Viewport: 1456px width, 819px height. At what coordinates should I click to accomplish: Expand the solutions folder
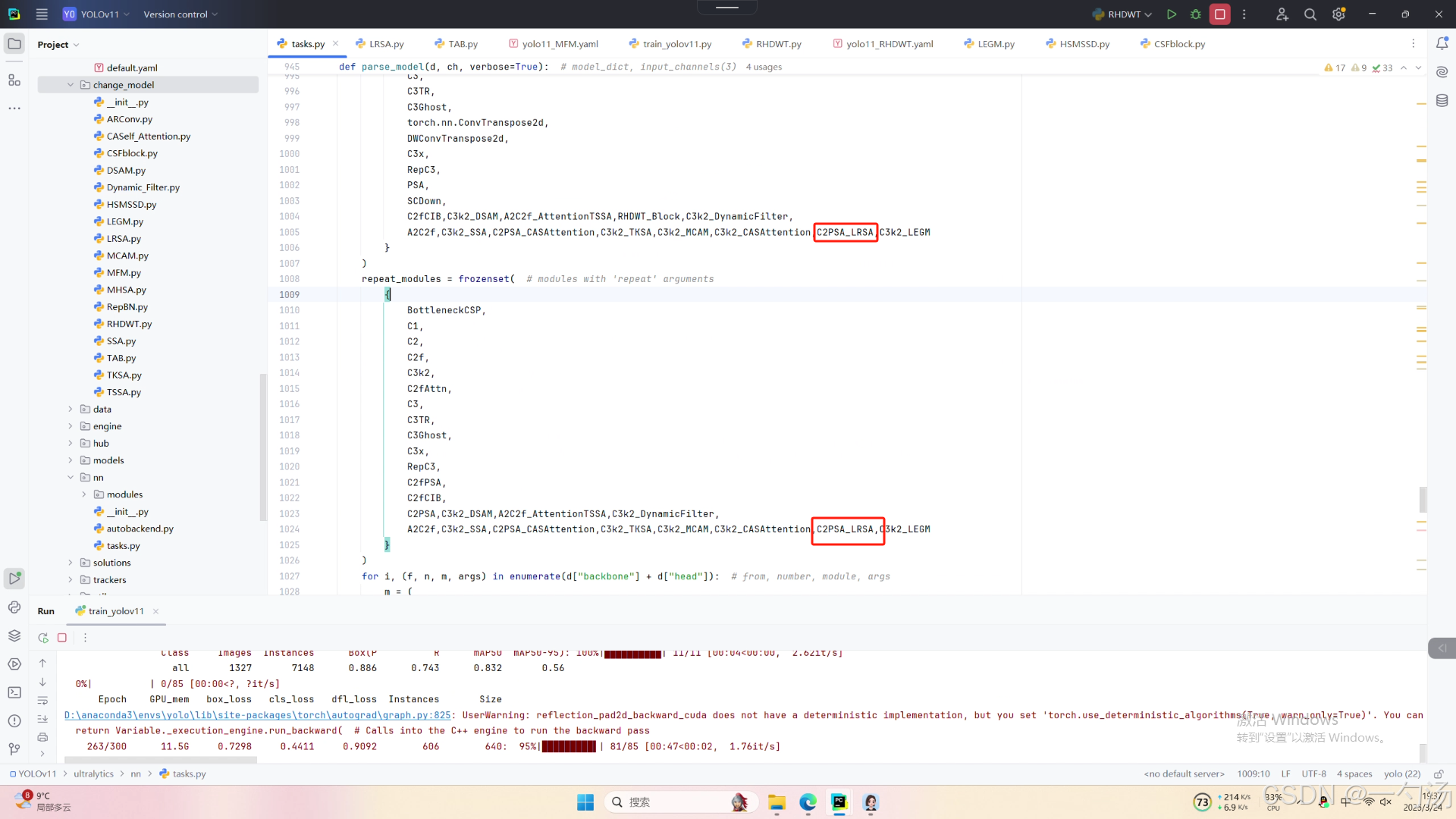pos(71,563)
